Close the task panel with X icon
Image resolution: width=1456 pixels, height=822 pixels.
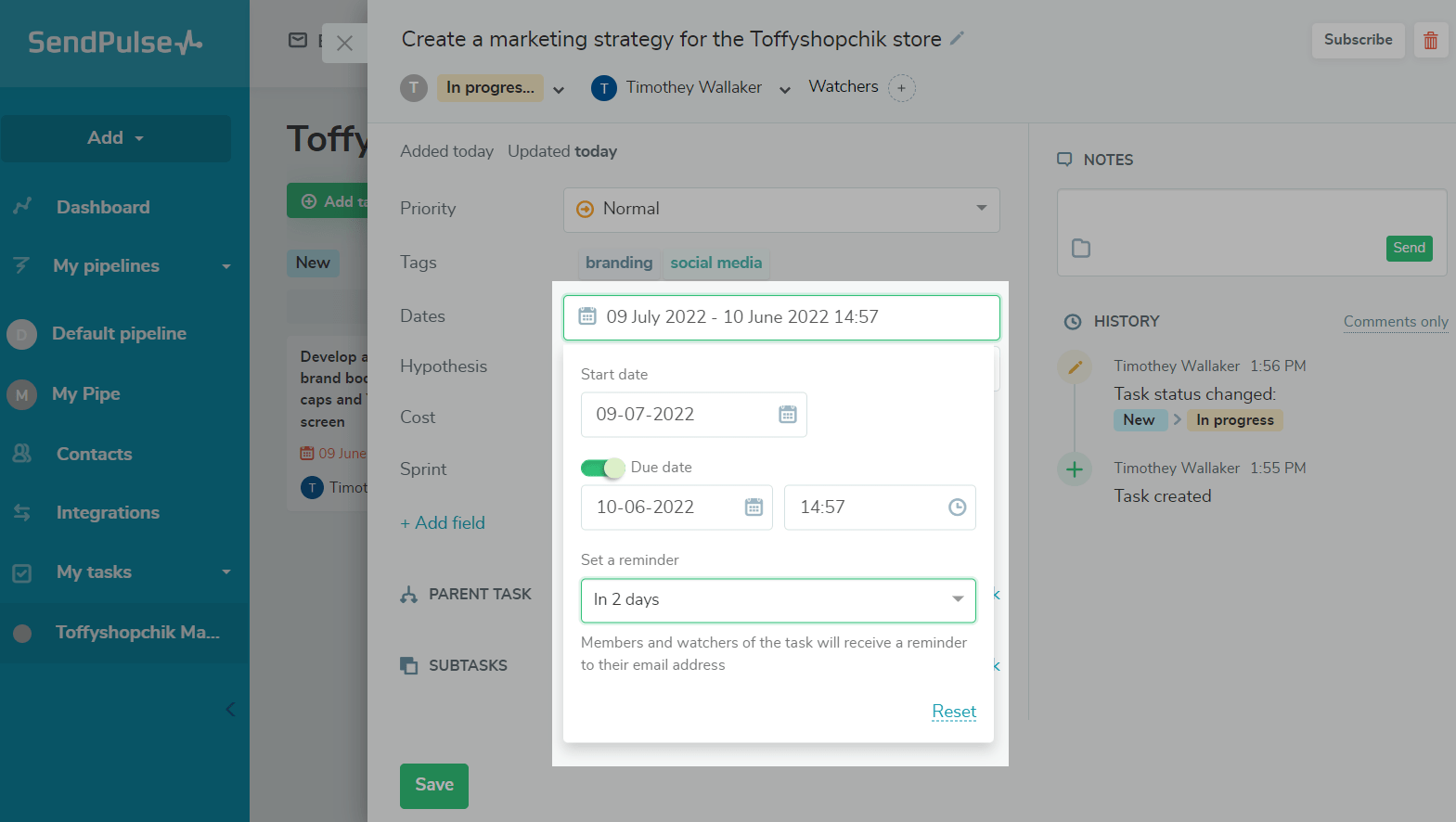pyautogui.click(x=344, y=44)
